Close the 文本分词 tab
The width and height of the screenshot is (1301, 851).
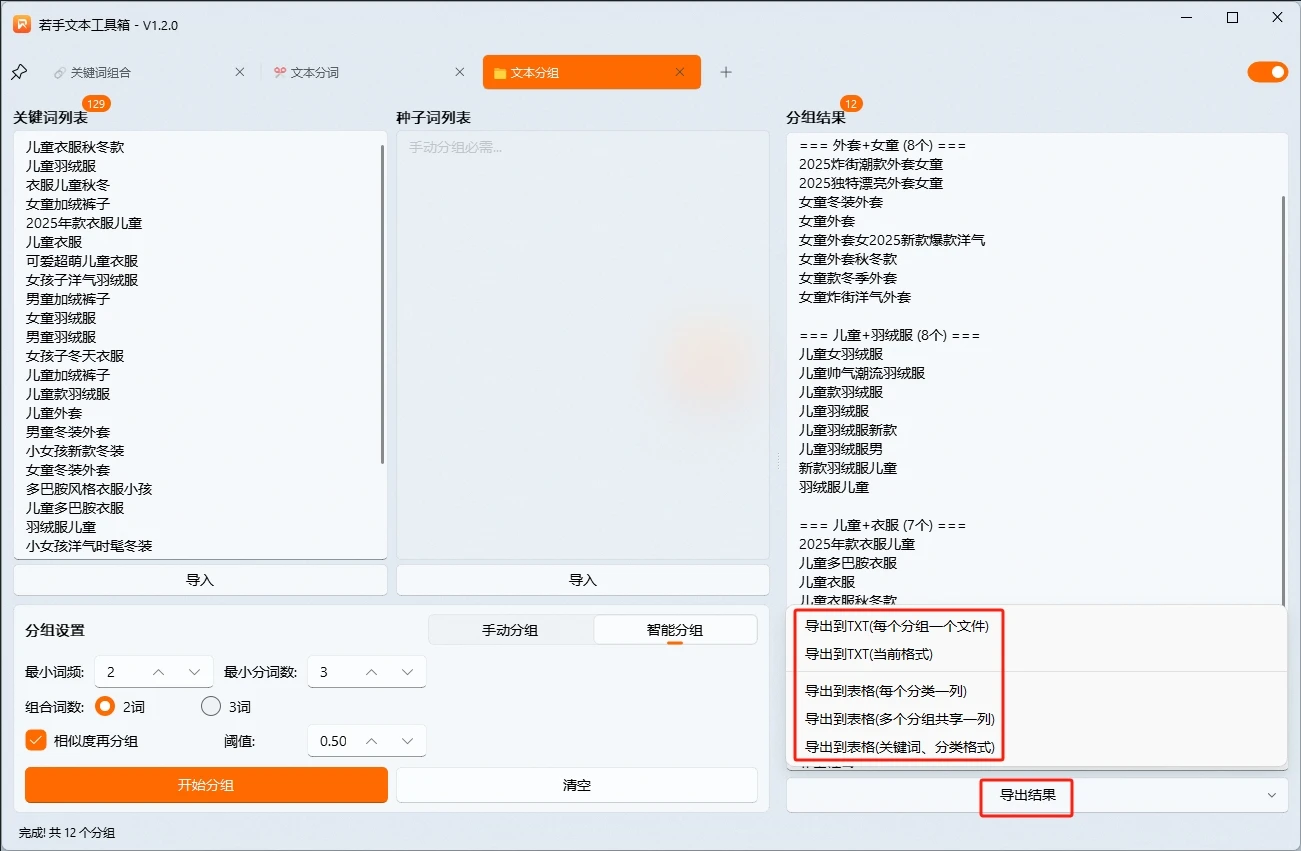[x=459, y=72]
